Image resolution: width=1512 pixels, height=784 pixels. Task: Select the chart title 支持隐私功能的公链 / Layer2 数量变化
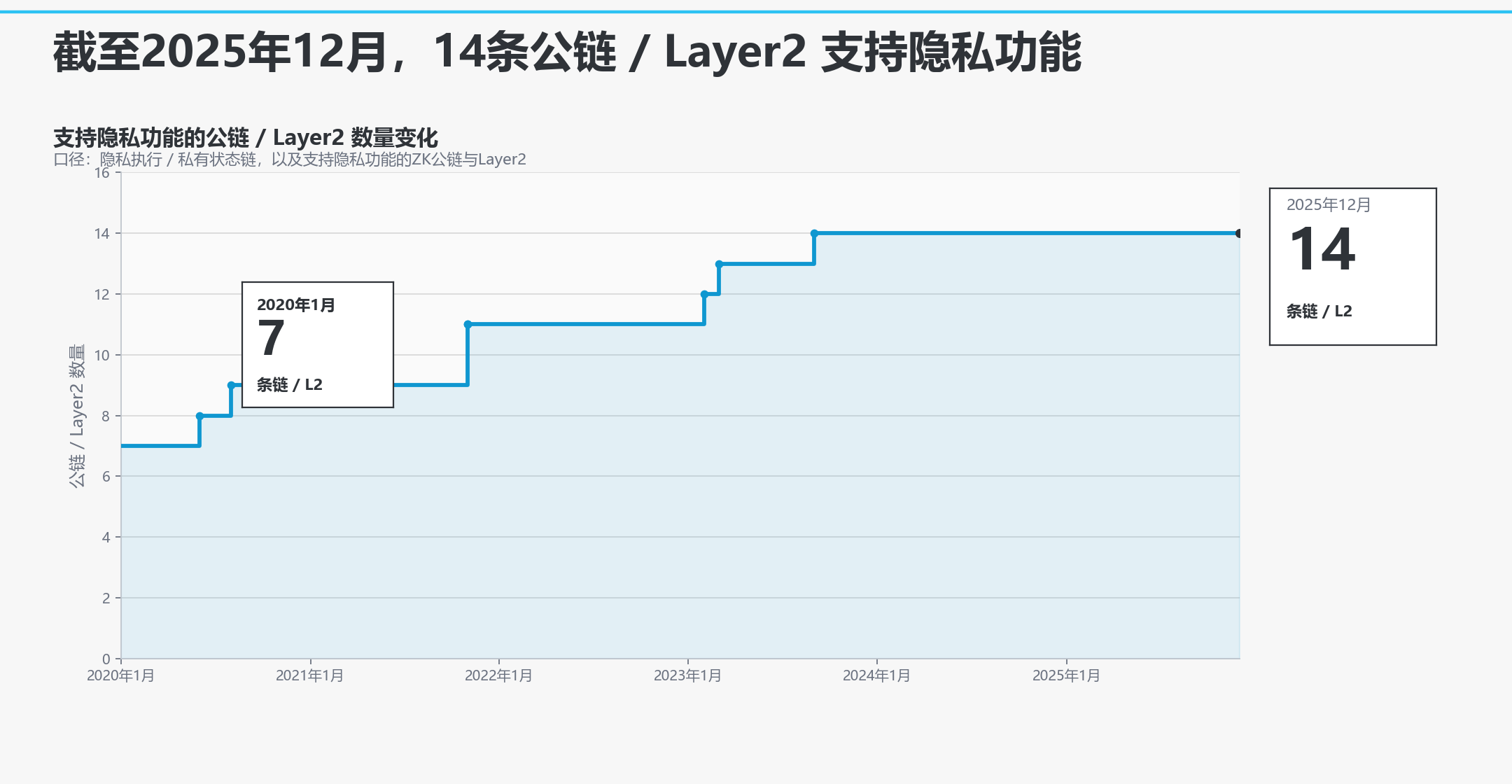coord(246,137)
